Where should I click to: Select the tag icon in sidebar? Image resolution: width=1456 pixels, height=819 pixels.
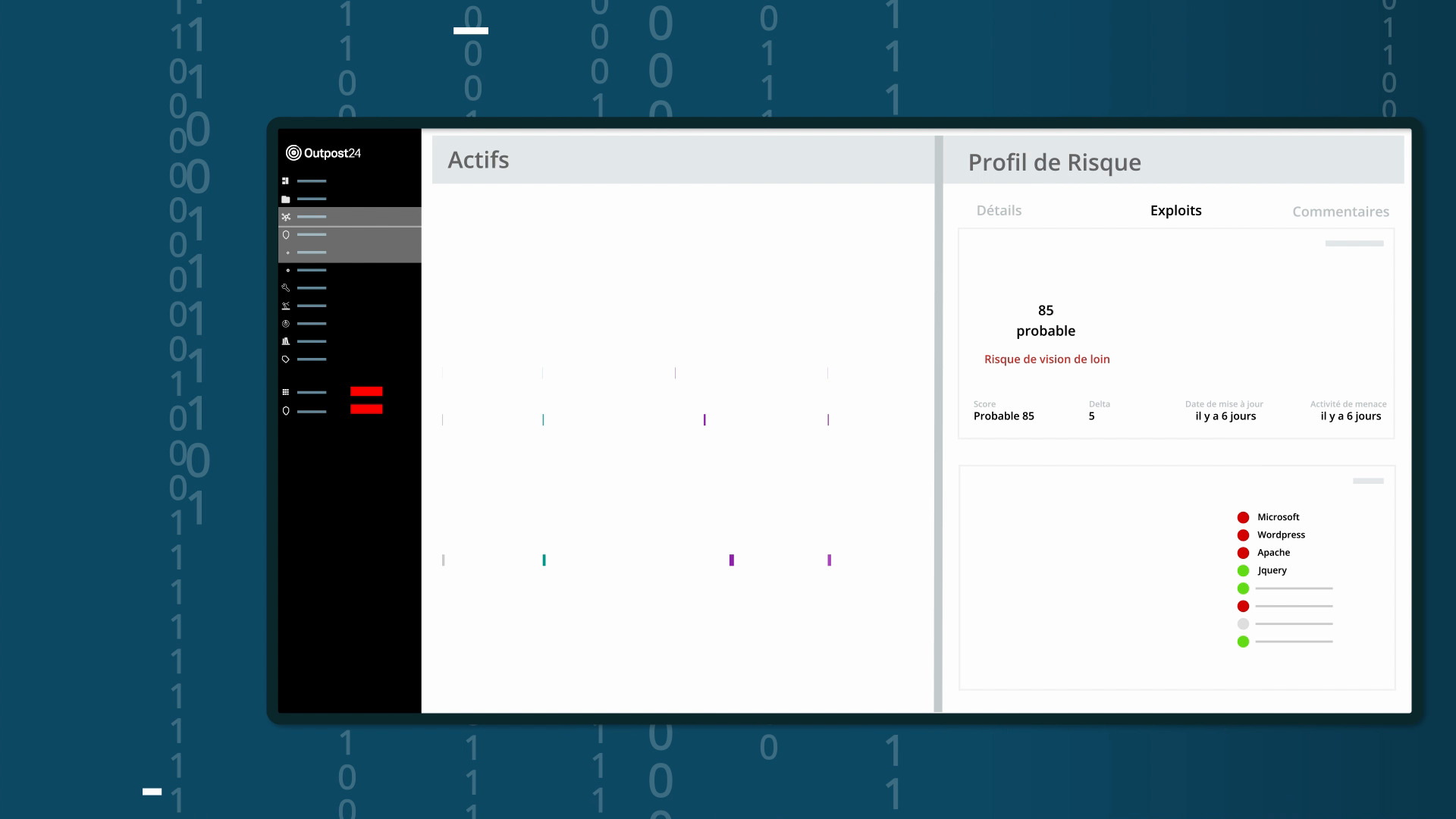[x=286, y=359]
